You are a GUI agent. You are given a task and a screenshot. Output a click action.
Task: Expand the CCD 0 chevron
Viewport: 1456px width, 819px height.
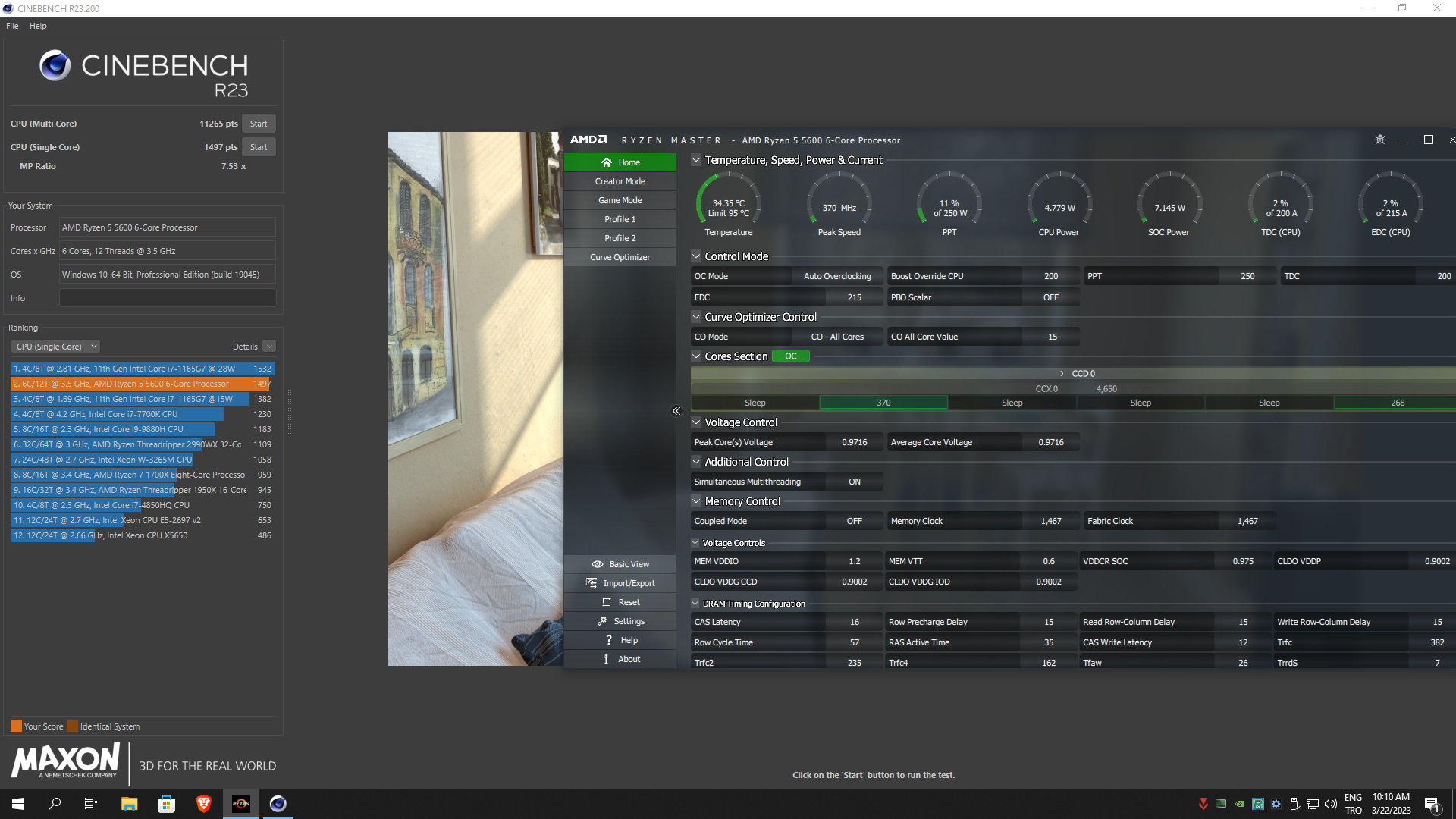pos(1062,374)
